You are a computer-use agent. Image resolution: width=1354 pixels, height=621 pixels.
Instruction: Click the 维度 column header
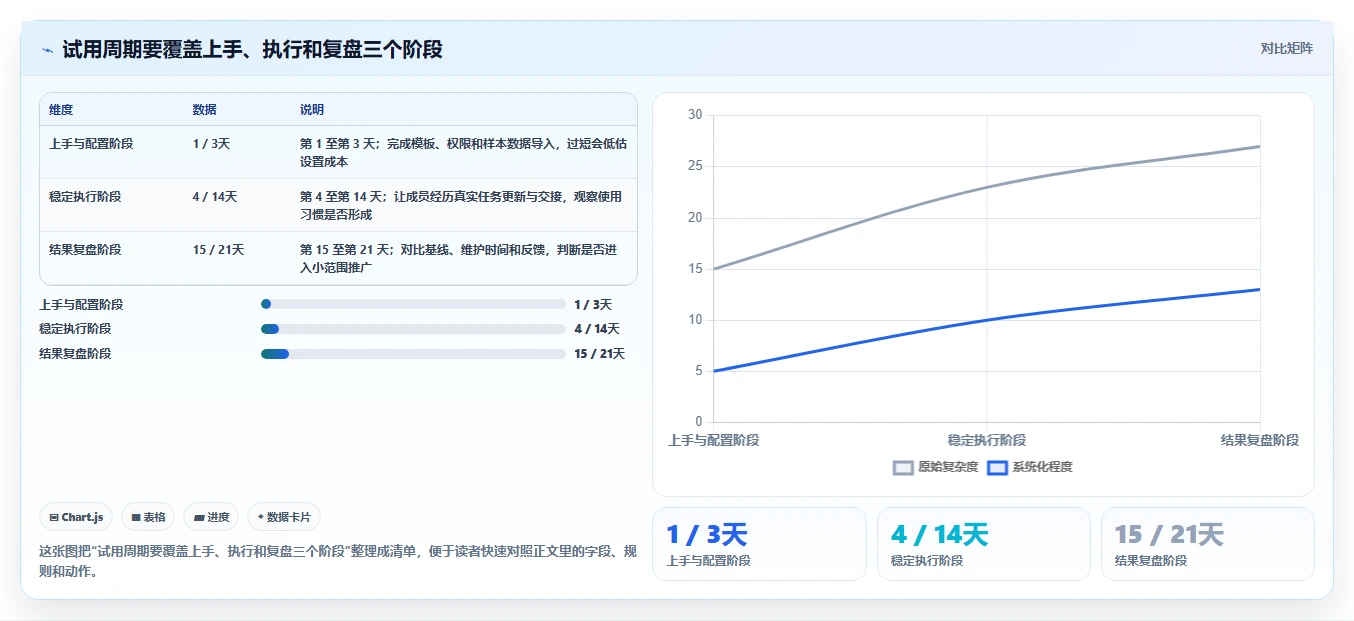61,110
